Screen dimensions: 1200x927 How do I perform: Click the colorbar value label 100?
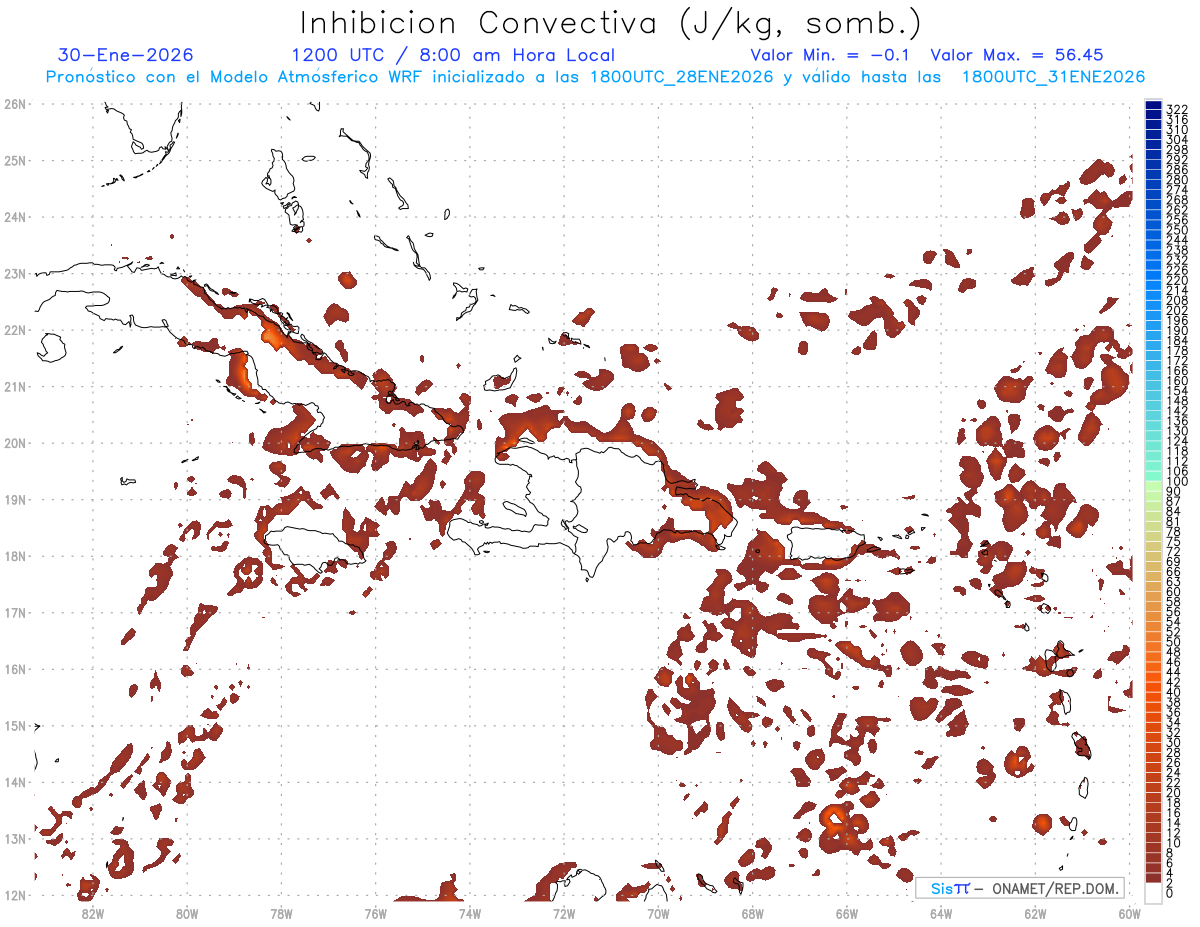pos(1177,482)
